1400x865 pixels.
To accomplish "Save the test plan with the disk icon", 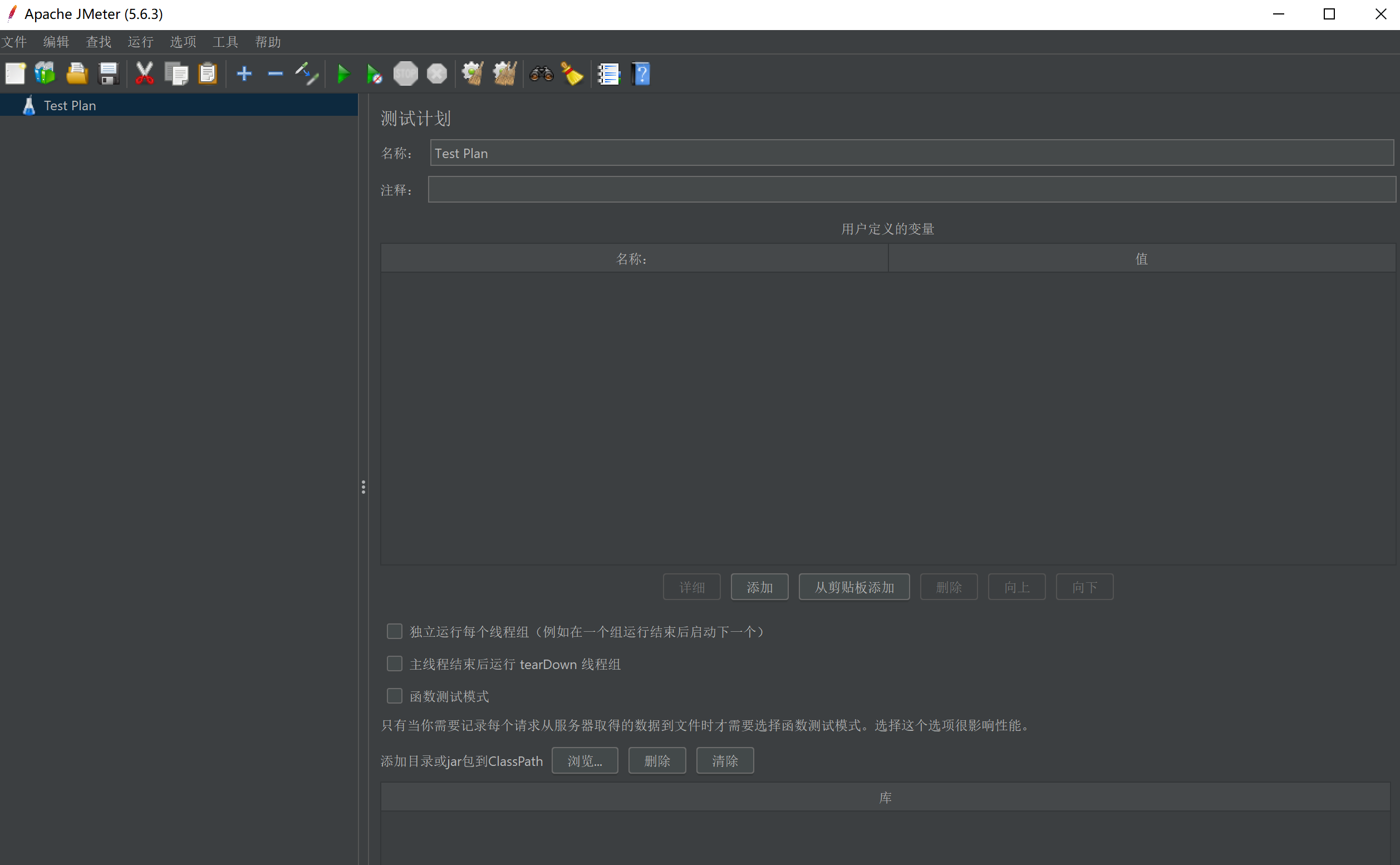I will tap(108, 74).
